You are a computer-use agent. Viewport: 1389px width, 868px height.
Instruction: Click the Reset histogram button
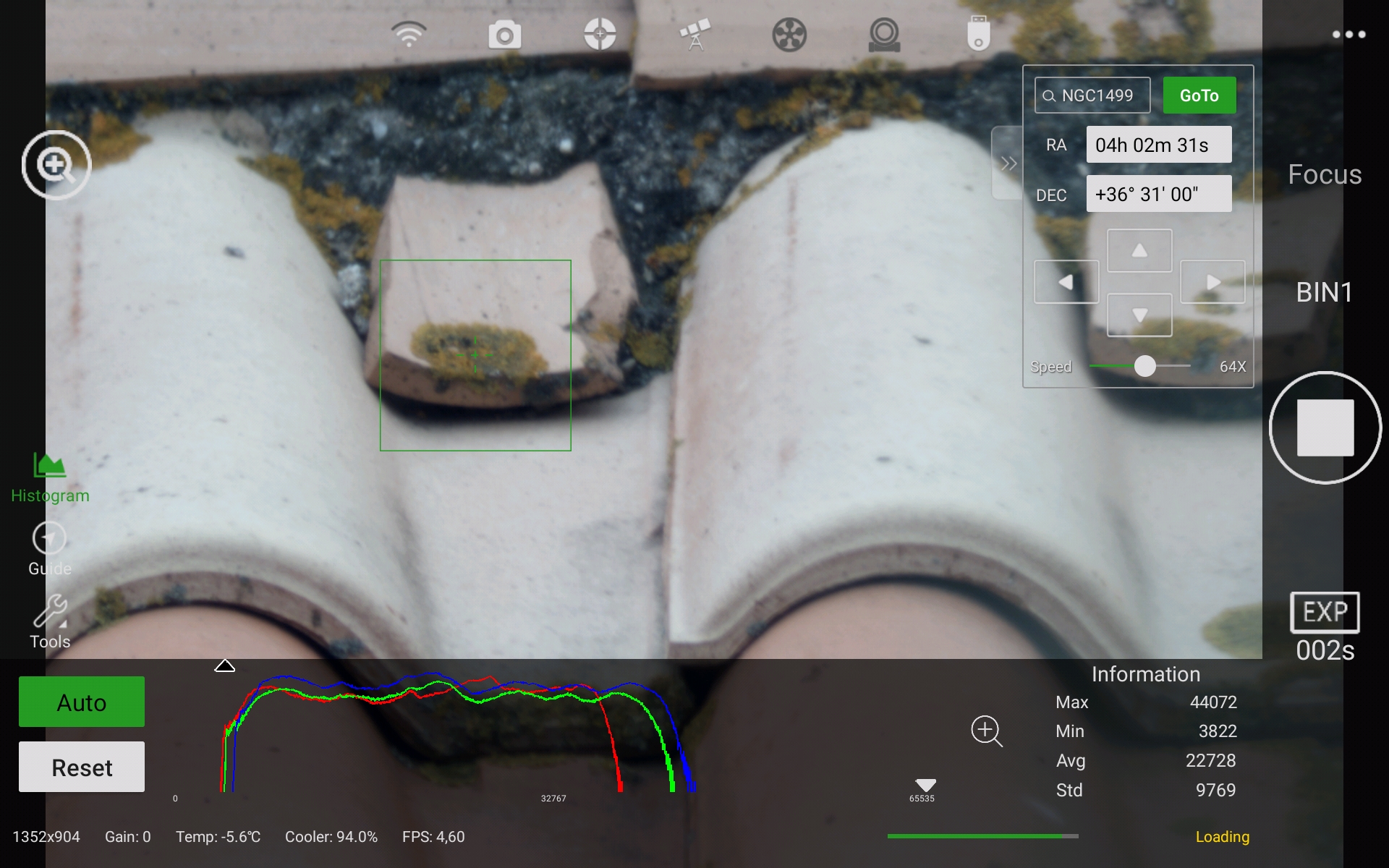coord(81,767)
